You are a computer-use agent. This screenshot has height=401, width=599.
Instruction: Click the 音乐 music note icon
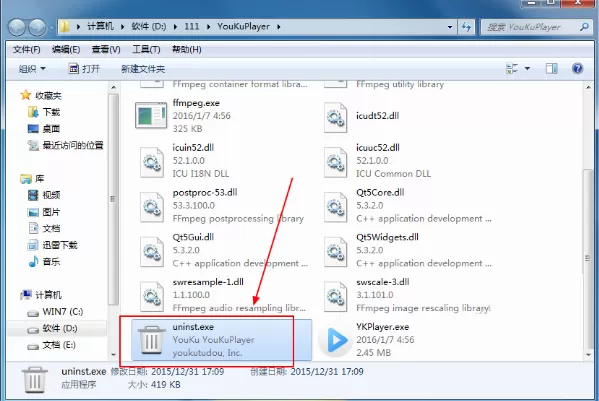pos(33,261)
